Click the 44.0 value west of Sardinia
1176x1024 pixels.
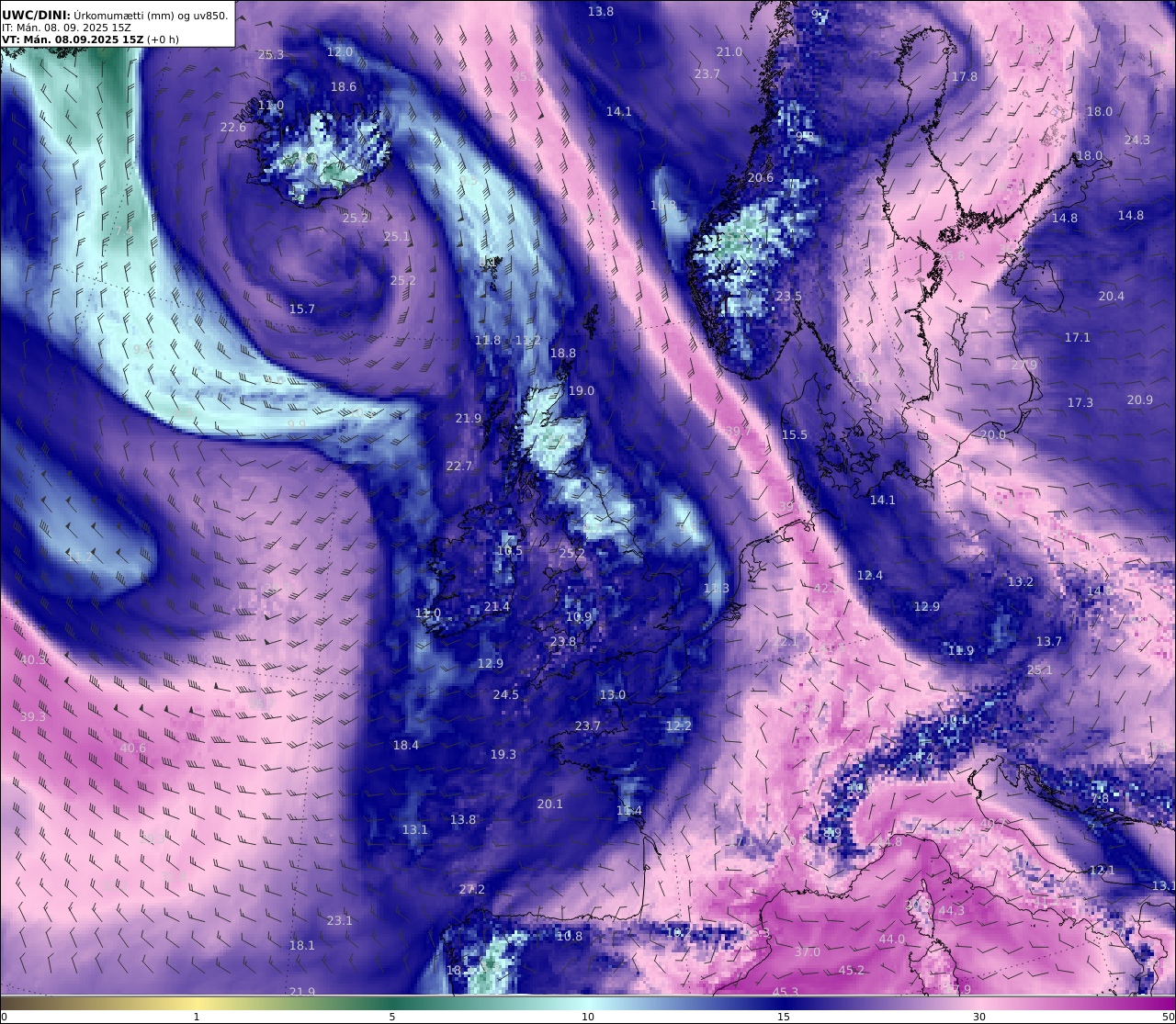point(892,940)
